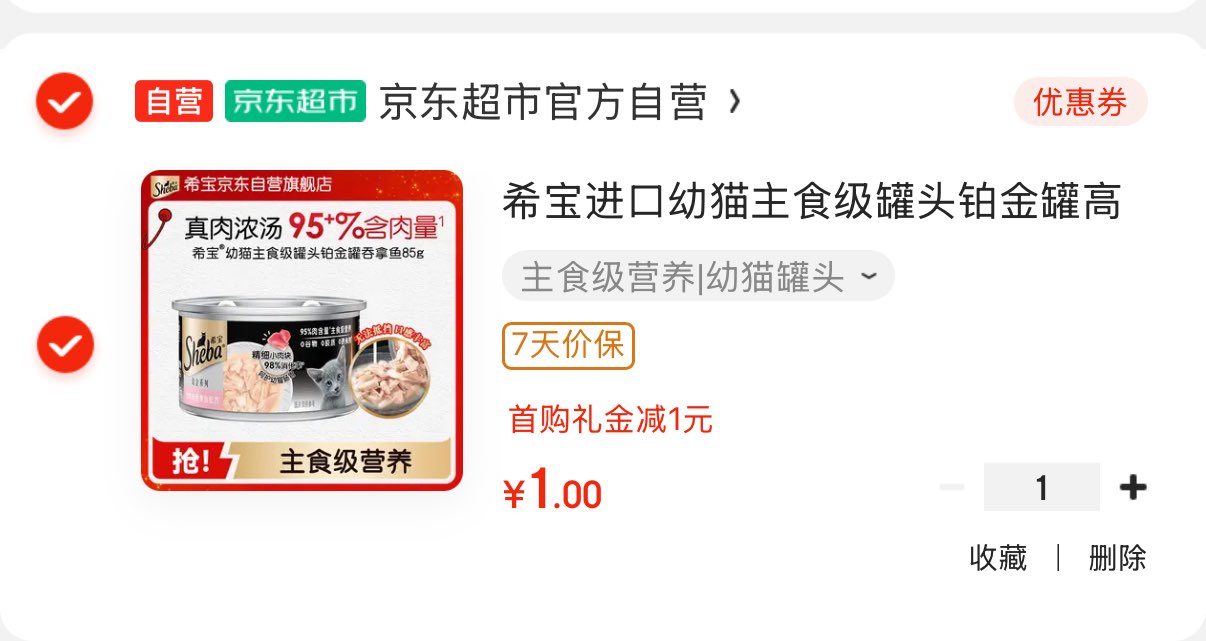Remove the item with 删除

[x=1118, y=558]
